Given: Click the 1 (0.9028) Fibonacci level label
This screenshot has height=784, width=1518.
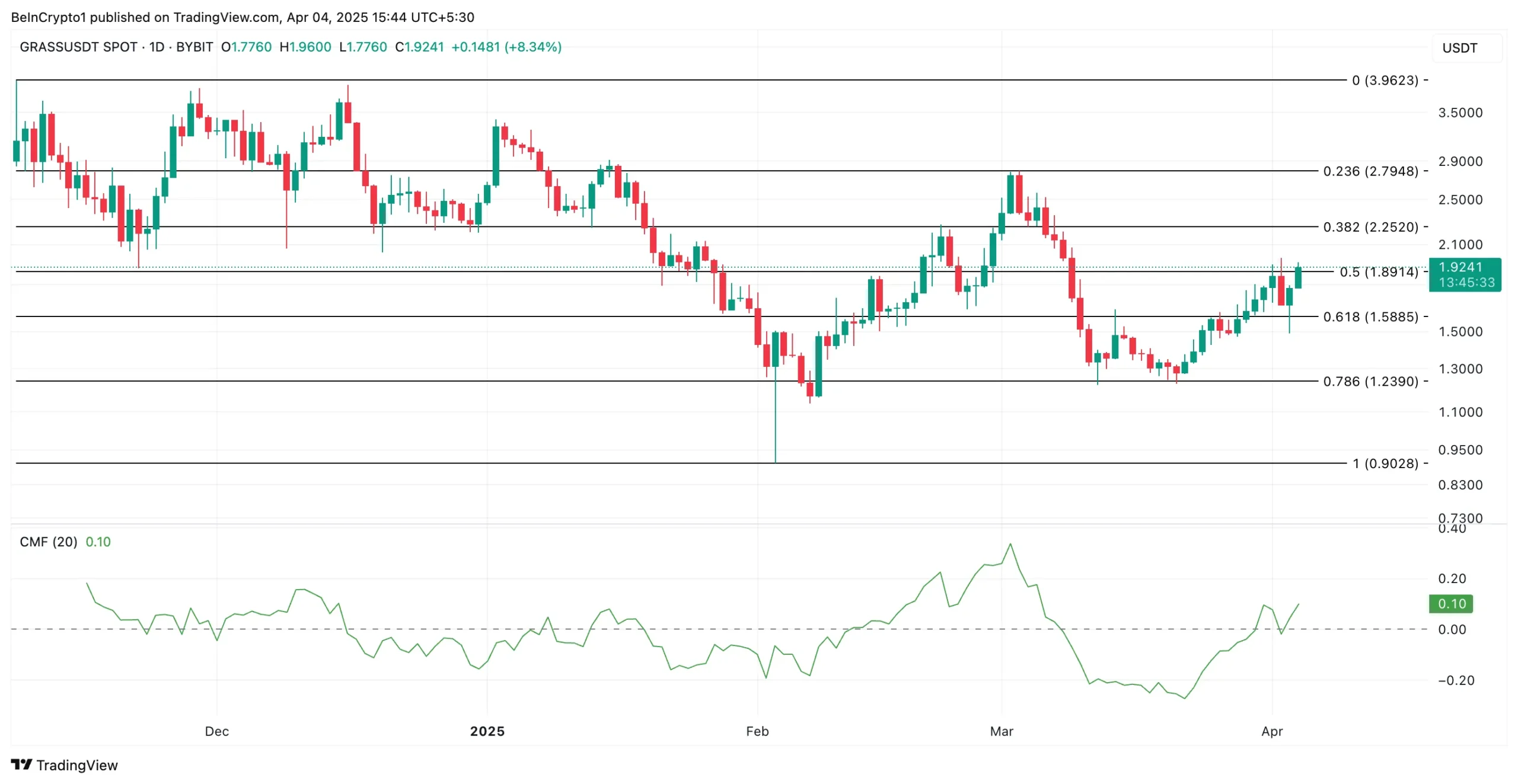Looking at the screenshot, I should 1385,463.
